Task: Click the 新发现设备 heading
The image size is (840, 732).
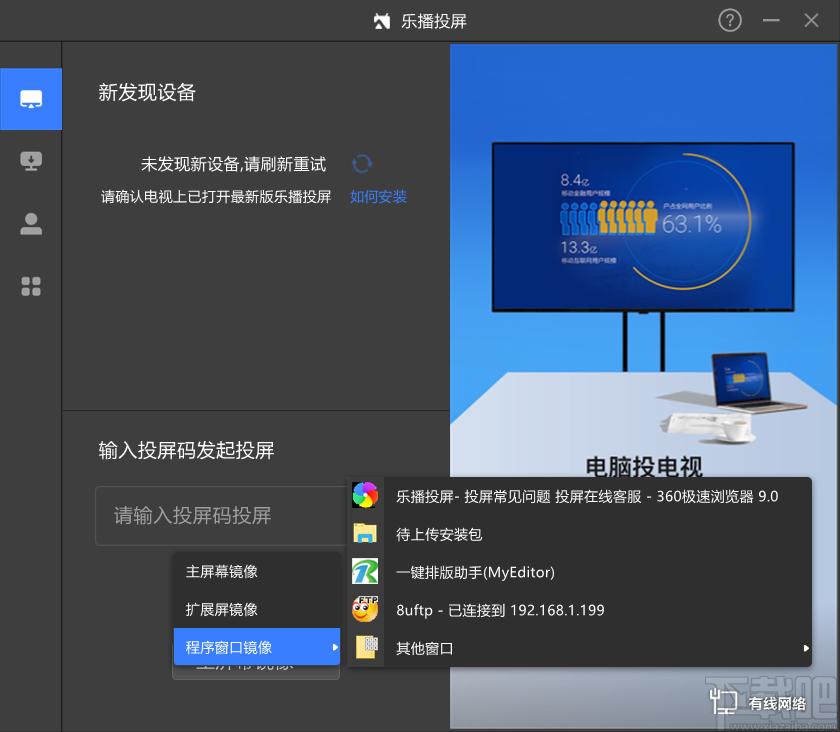Action: click(147, 92)
